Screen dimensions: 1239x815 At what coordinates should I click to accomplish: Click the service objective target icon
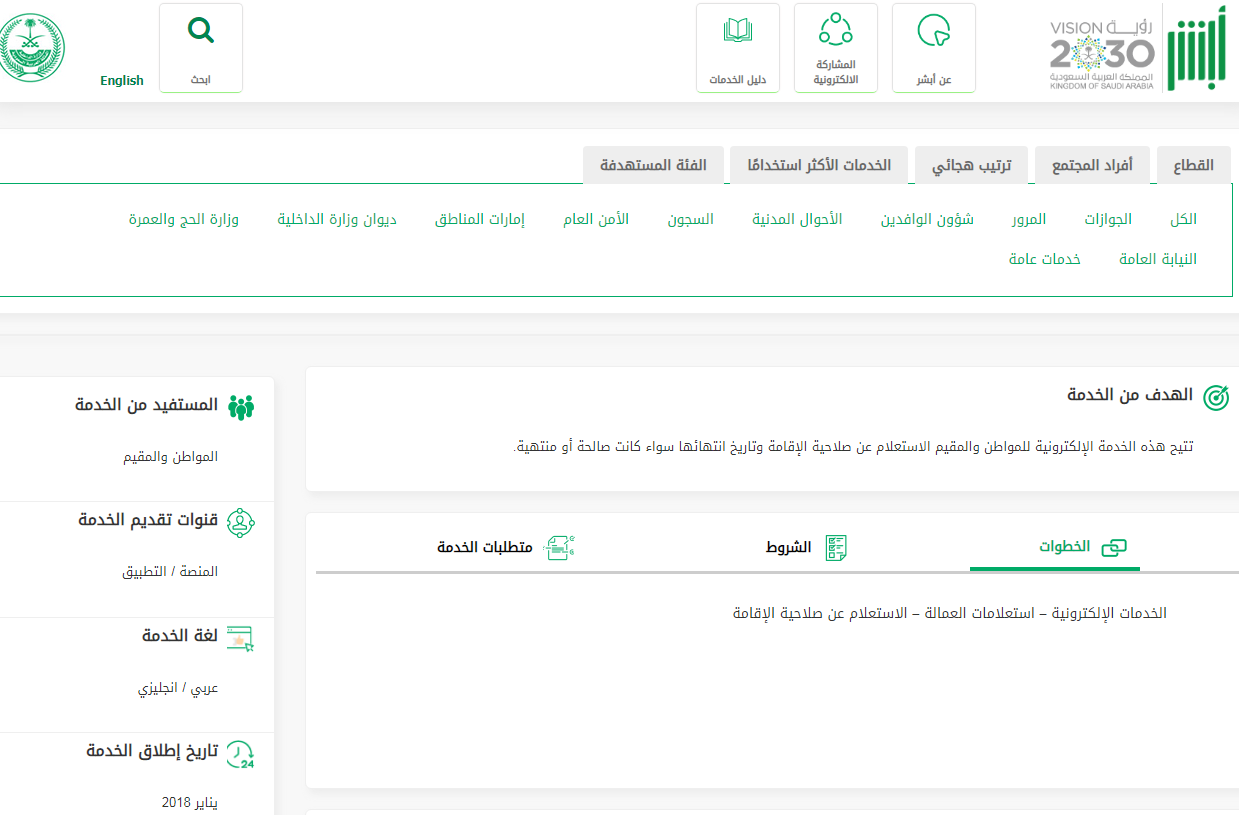[x=1215, y=397]
